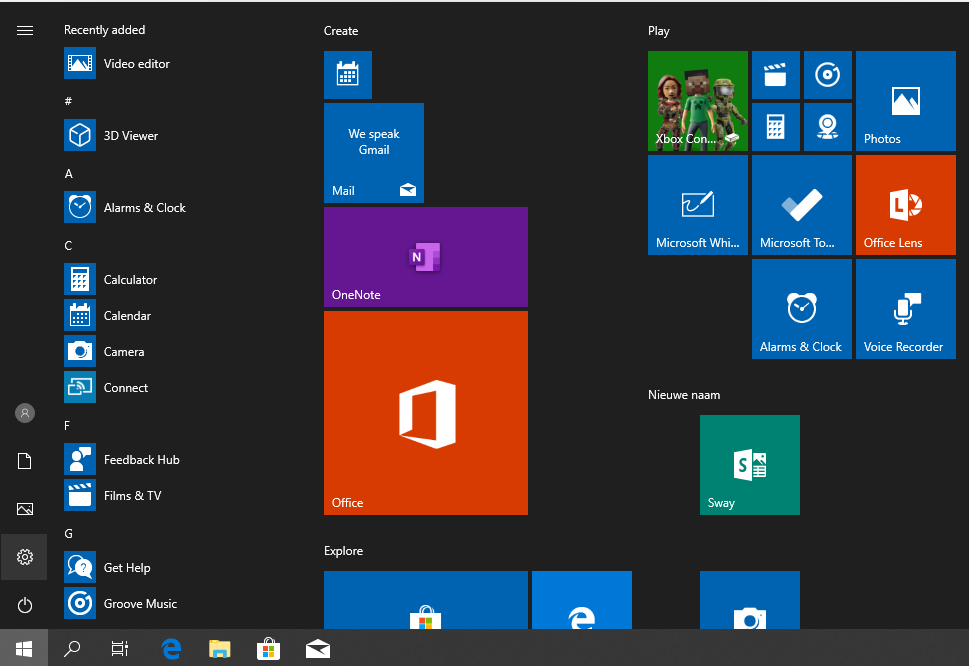Open the Xbox Console Companion tile
The height and width of the screenshot is (666, 969).
[x=698, y=101]
